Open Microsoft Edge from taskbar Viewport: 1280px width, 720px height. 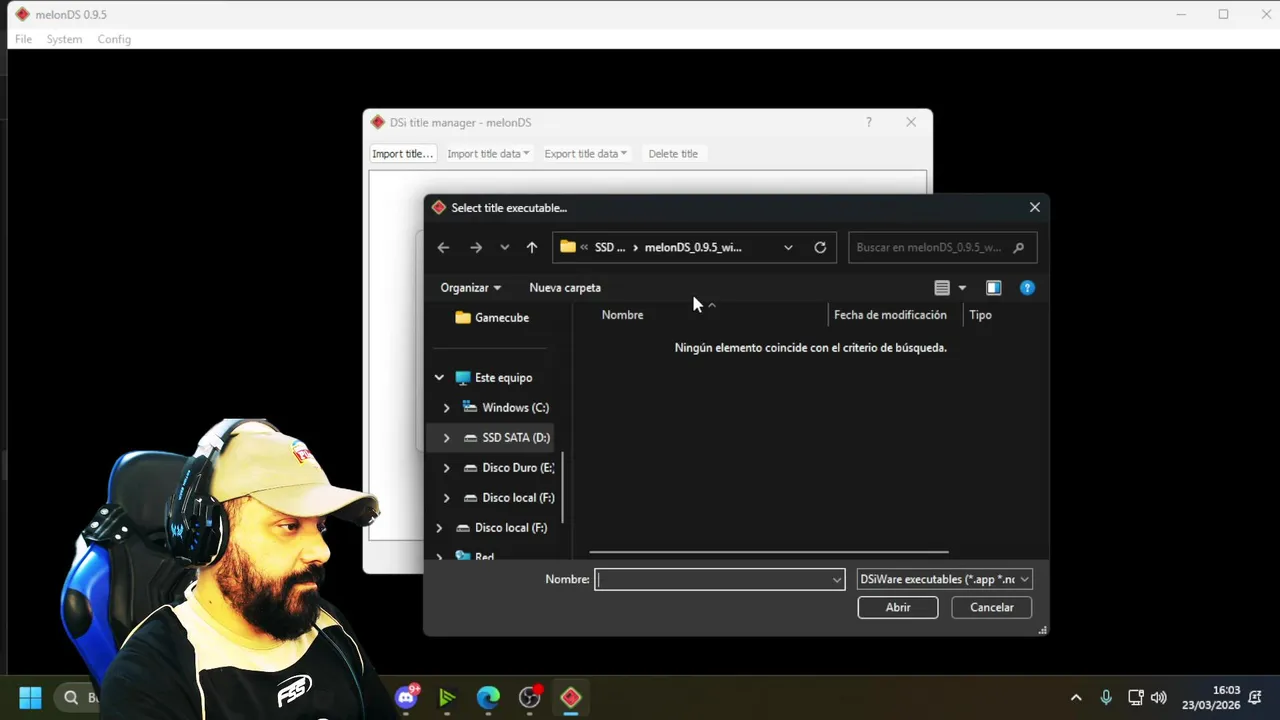488,697
